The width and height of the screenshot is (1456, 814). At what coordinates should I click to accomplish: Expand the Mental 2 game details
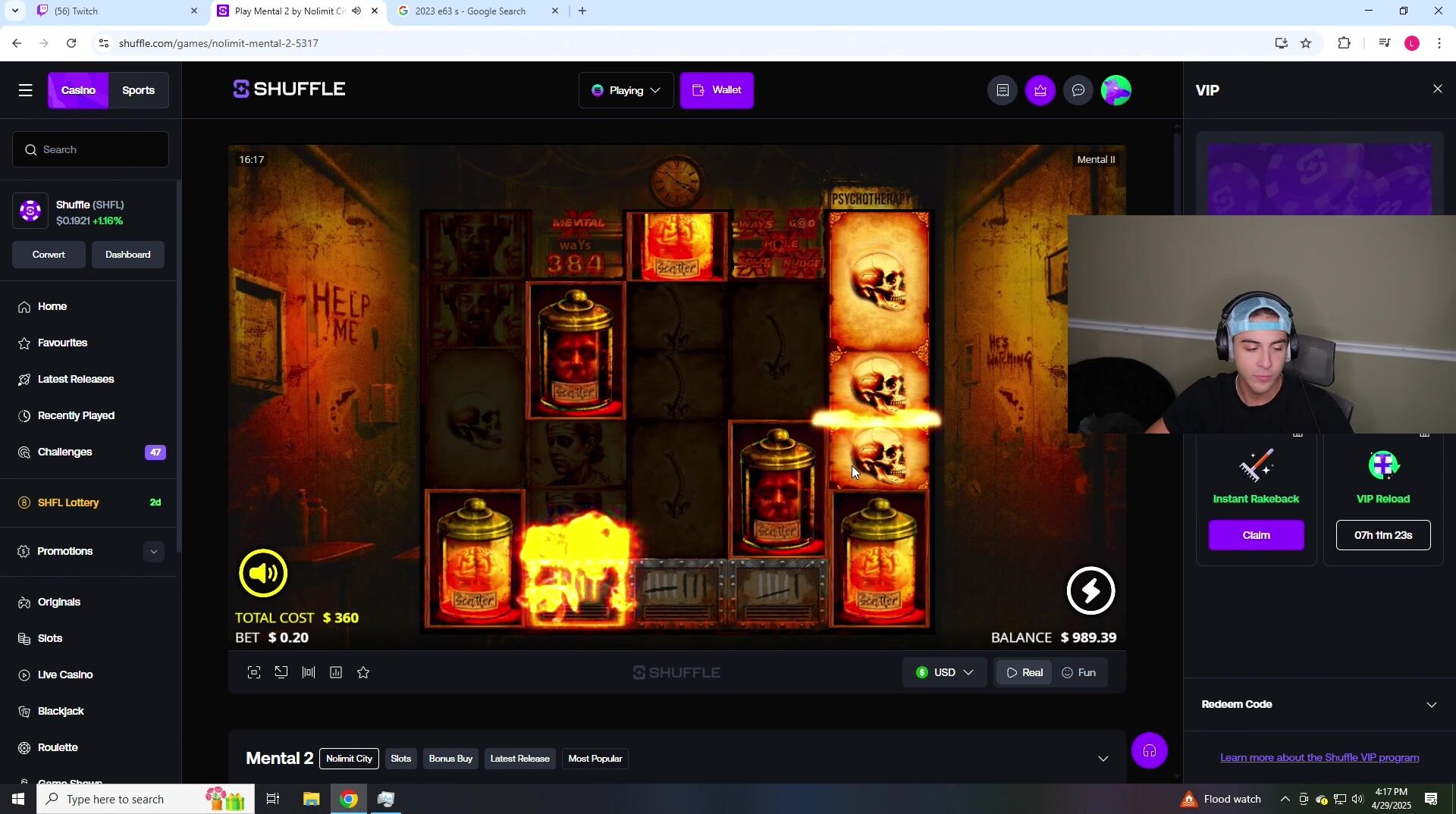click(1103, 759)
